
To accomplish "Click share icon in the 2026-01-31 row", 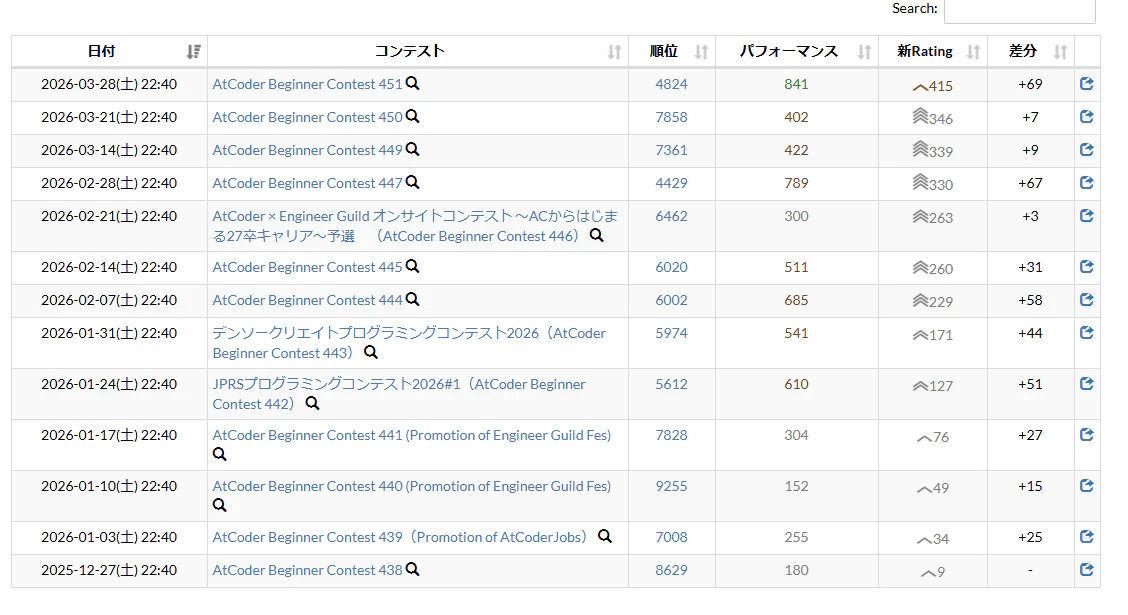I will tap(1087, 333).
